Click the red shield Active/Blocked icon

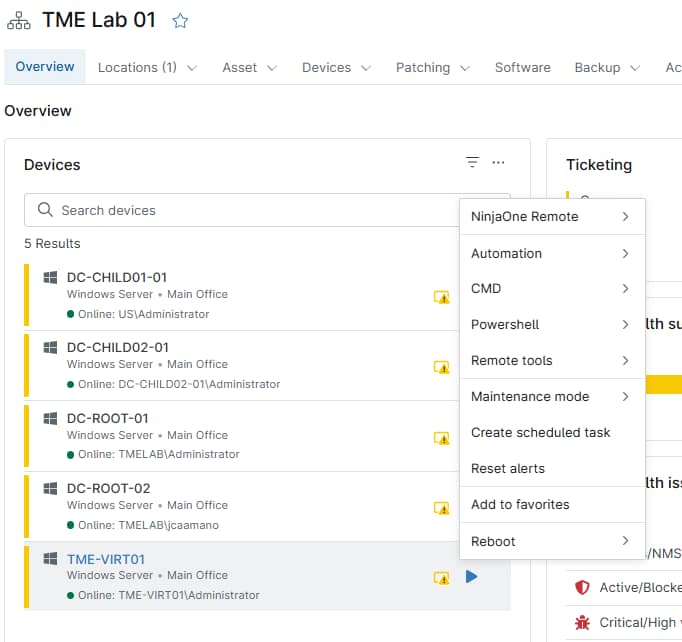[x=582, y=587]
